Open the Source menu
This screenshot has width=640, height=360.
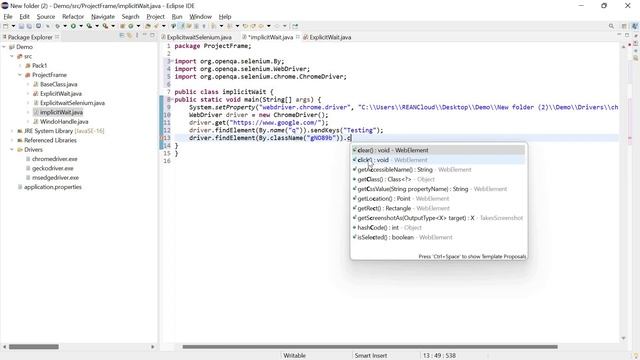coord(46,17)
